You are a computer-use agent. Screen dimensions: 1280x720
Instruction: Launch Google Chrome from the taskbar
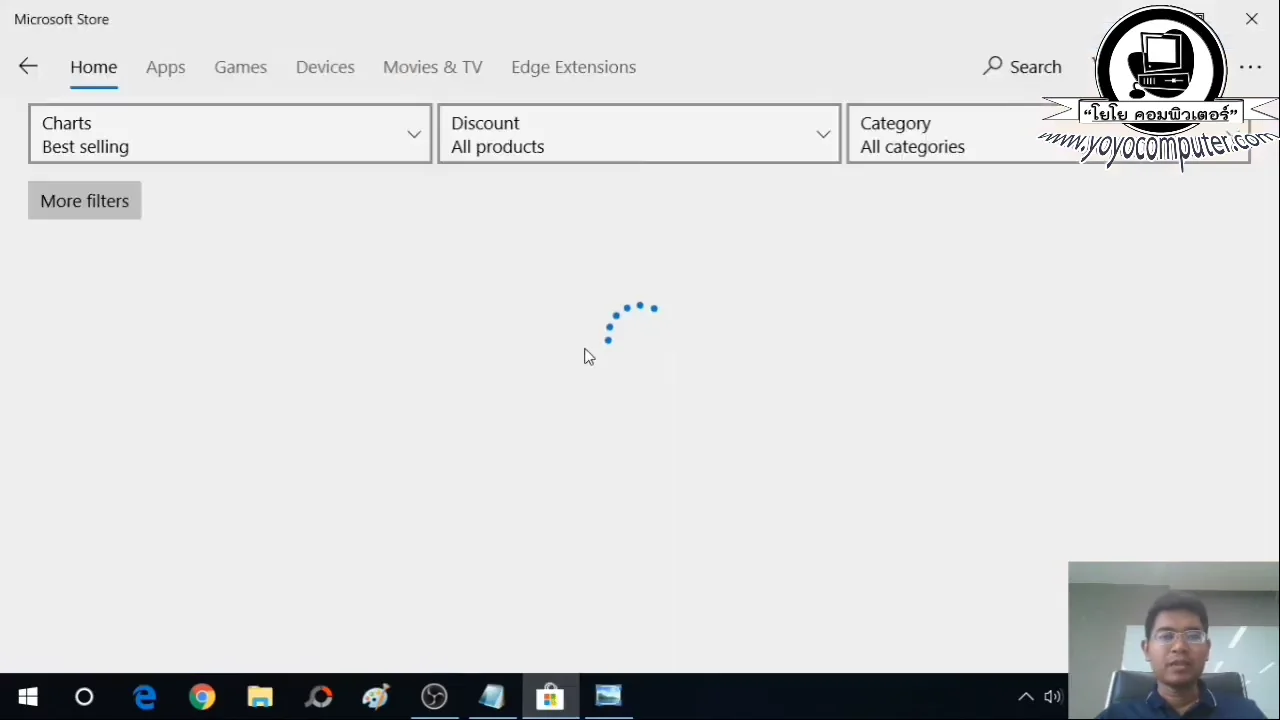(x=202, y=696)
